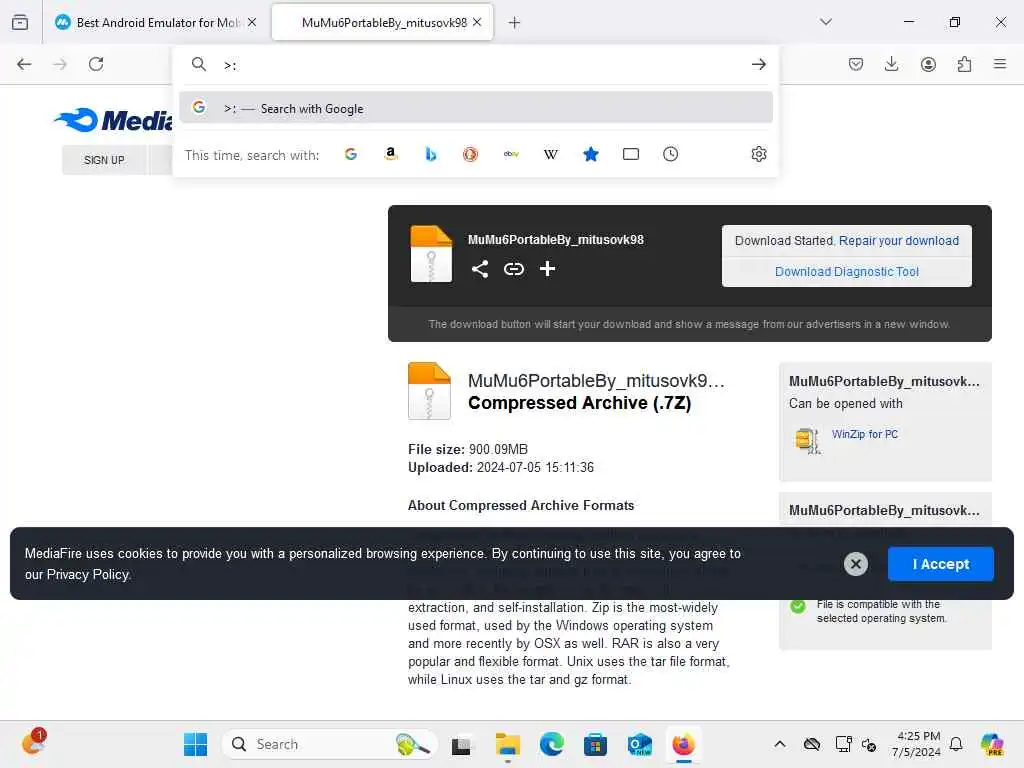Close the Best Android Emulator tab
The width and height of the screenshot is (1024, 768).
[252, 22]
